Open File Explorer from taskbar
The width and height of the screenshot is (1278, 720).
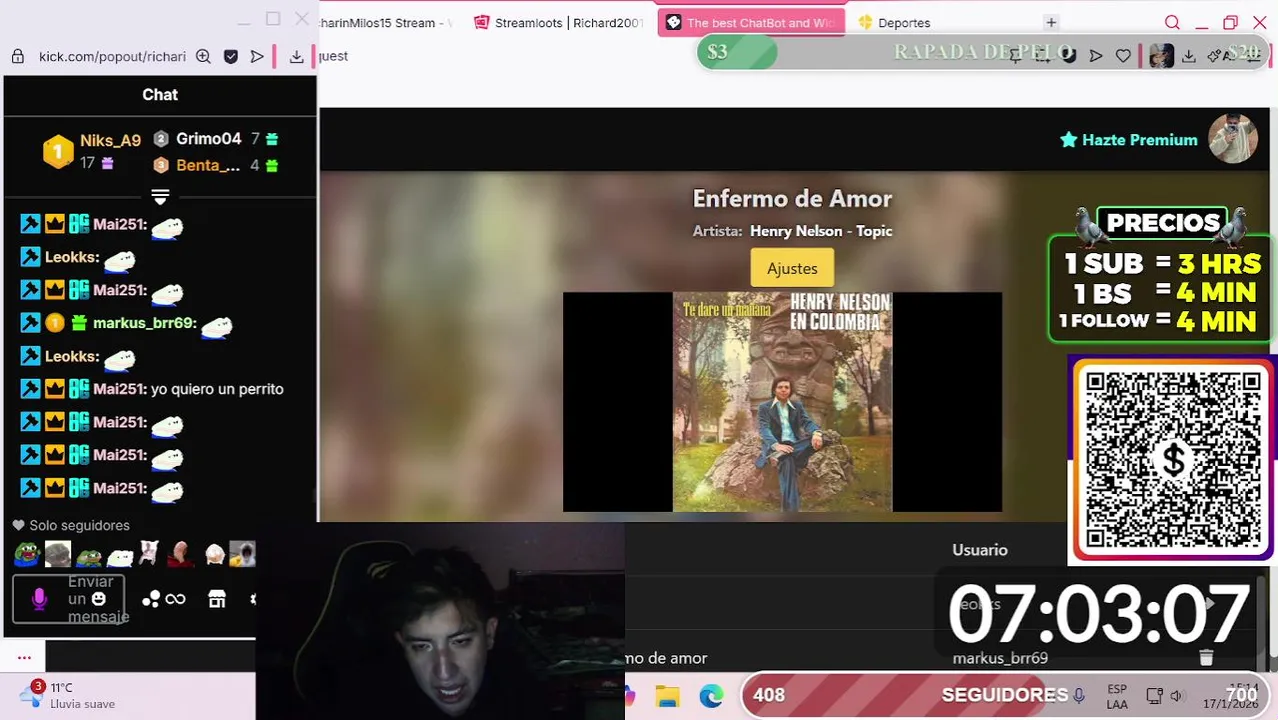click(x=667, y=696)
